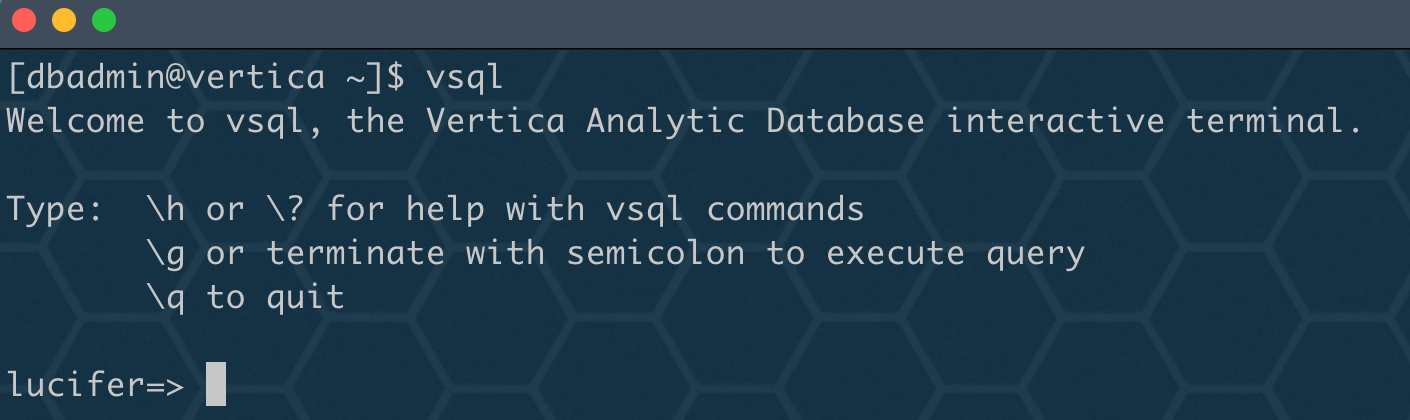Click the typed vsql command on first line
This screenshot has height=420, width=1410.
(465, 76)
